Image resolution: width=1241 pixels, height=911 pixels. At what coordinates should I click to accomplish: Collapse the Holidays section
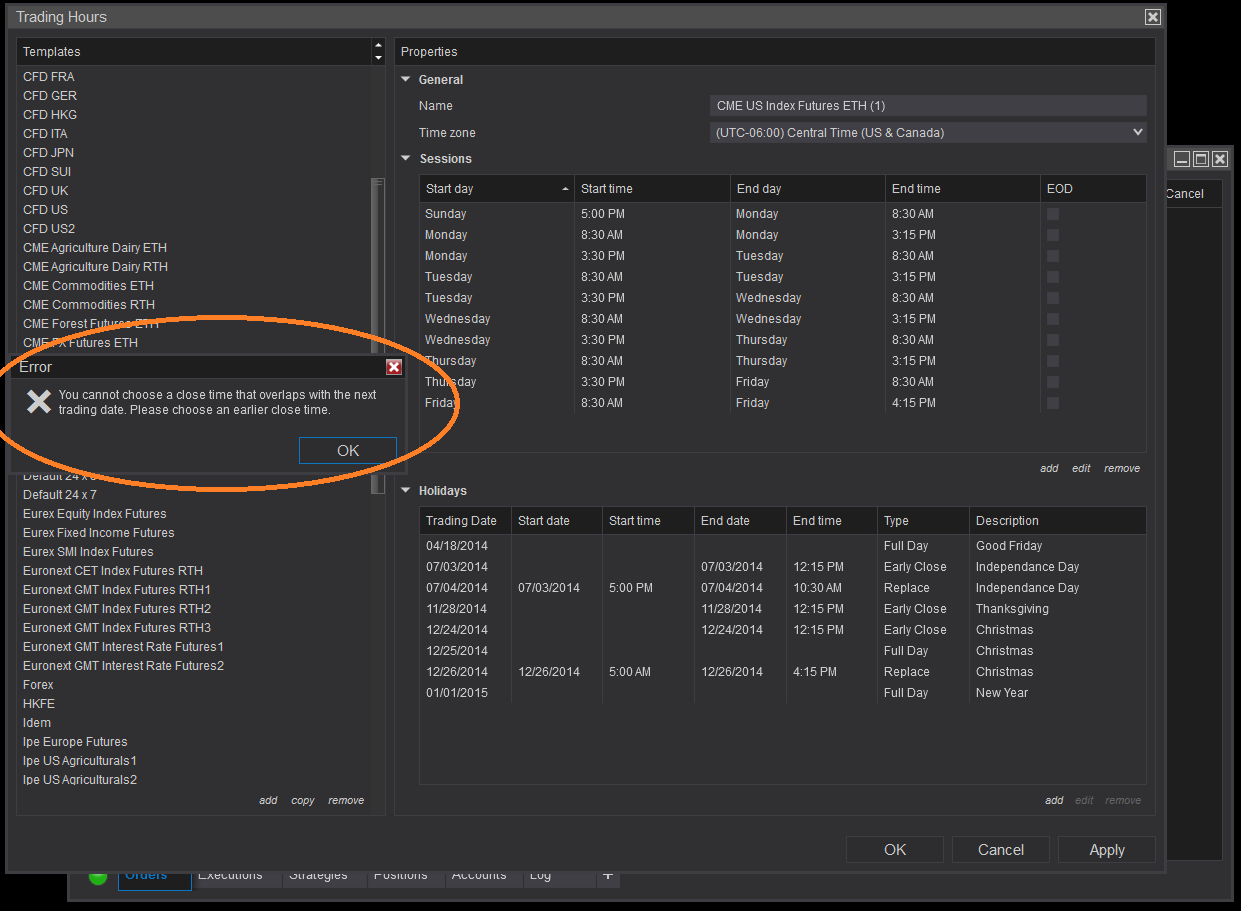tap(406, 491)
